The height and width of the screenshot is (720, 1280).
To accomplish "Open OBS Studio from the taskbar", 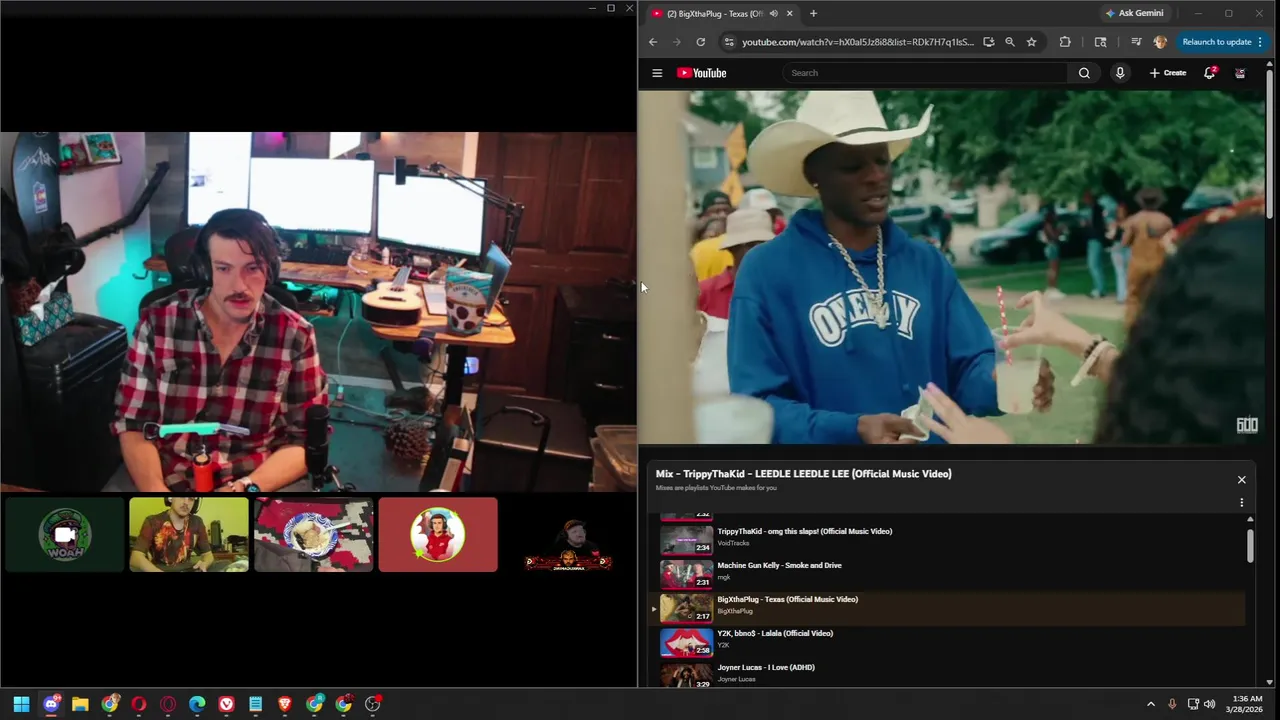I will point(373,704).
